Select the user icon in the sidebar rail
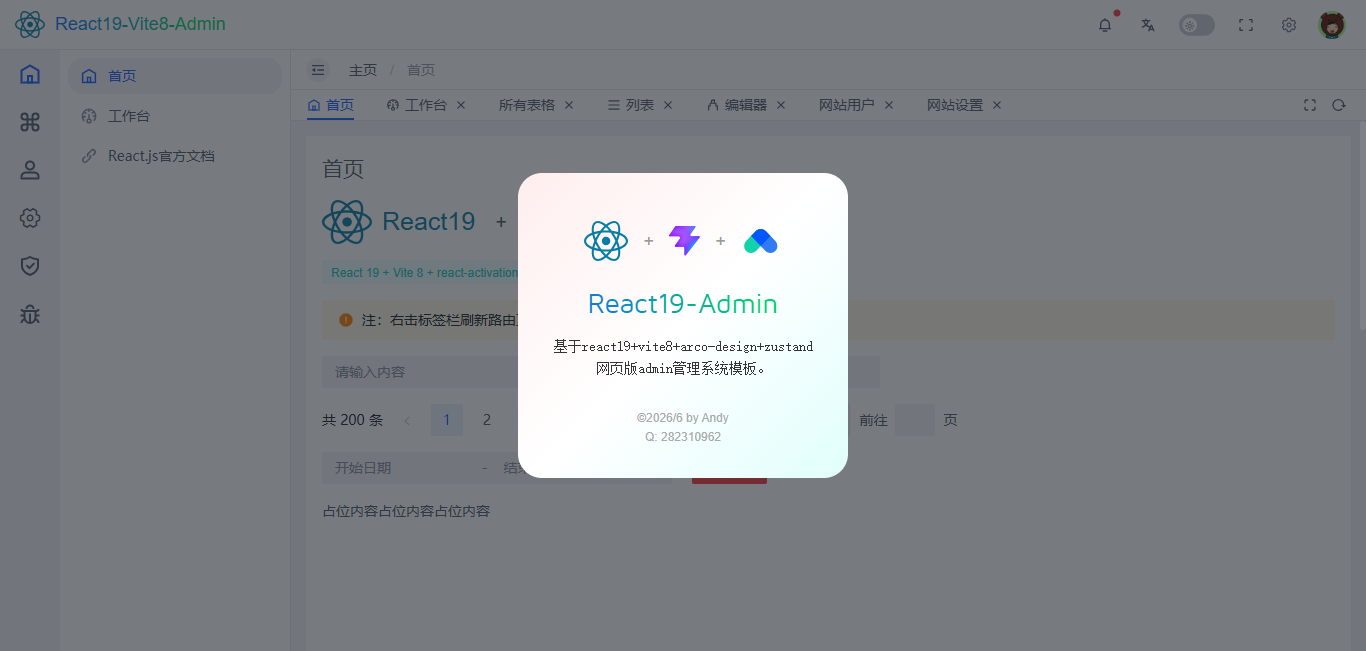1366x651 pixels. (30, 170)
